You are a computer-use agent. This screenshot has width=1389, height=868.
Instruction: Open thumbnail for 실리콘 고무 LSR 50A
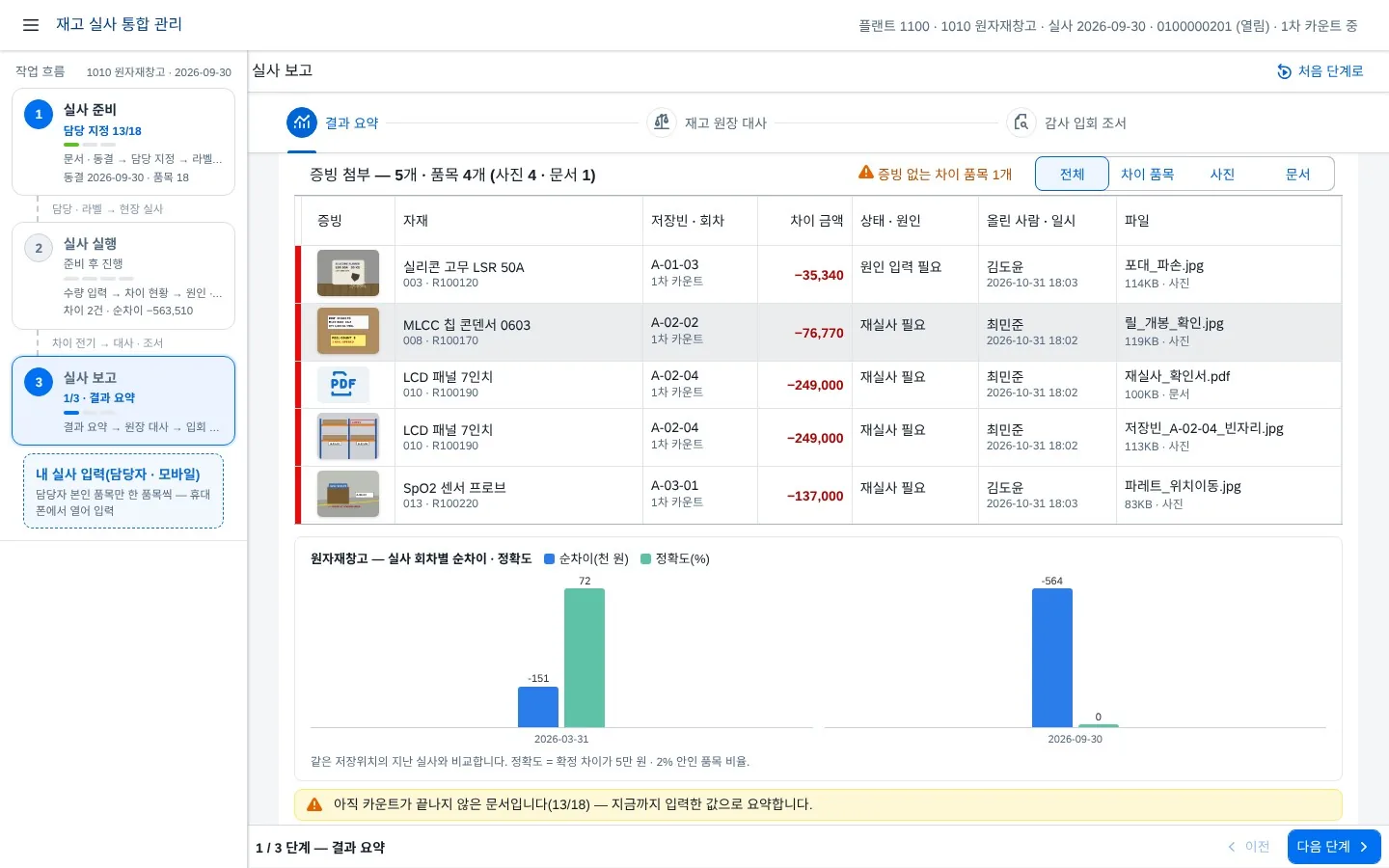tap(348, 274)
